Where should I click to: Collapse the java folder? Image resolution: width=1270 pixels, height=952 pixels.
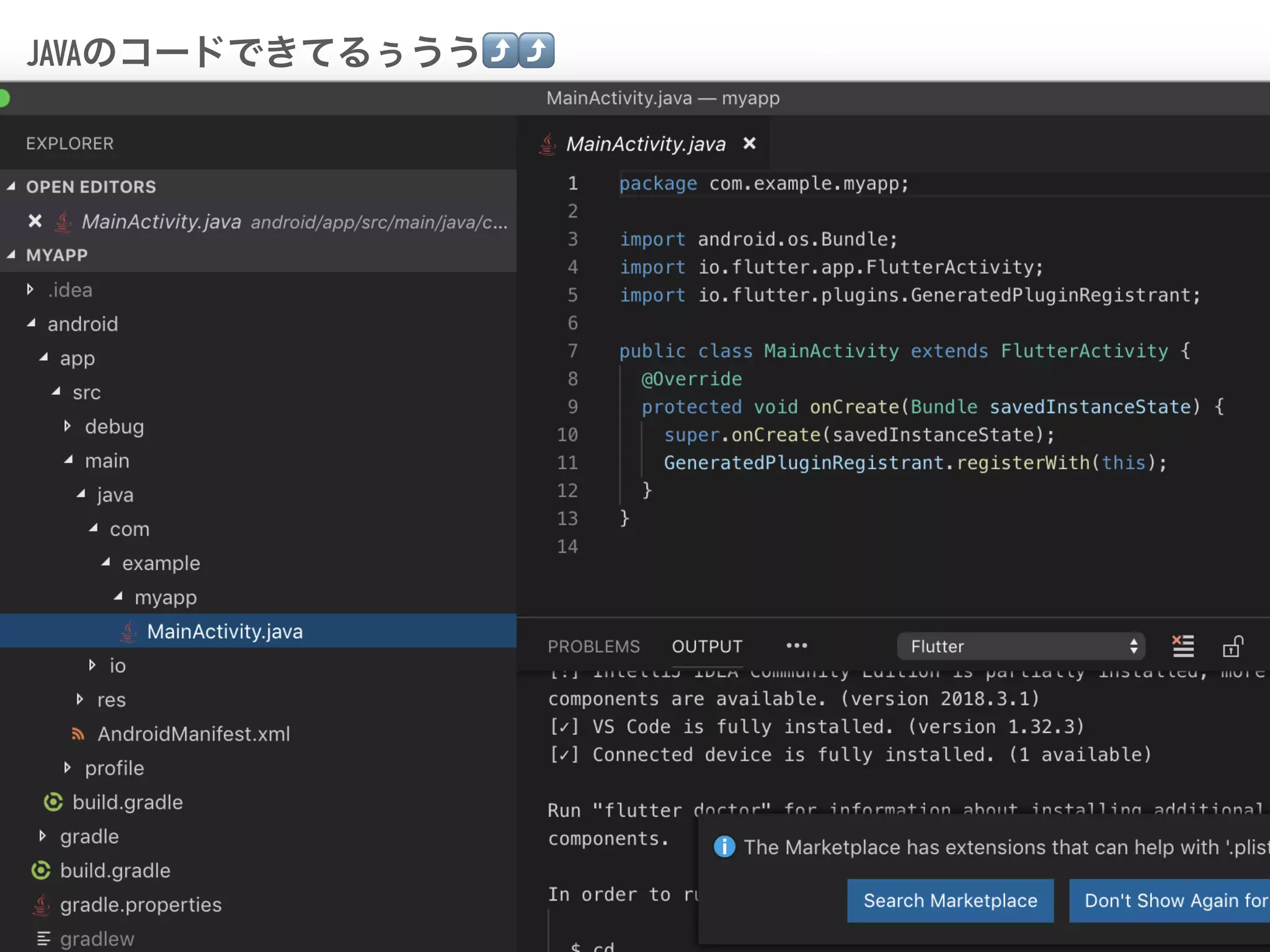point(81,494)
